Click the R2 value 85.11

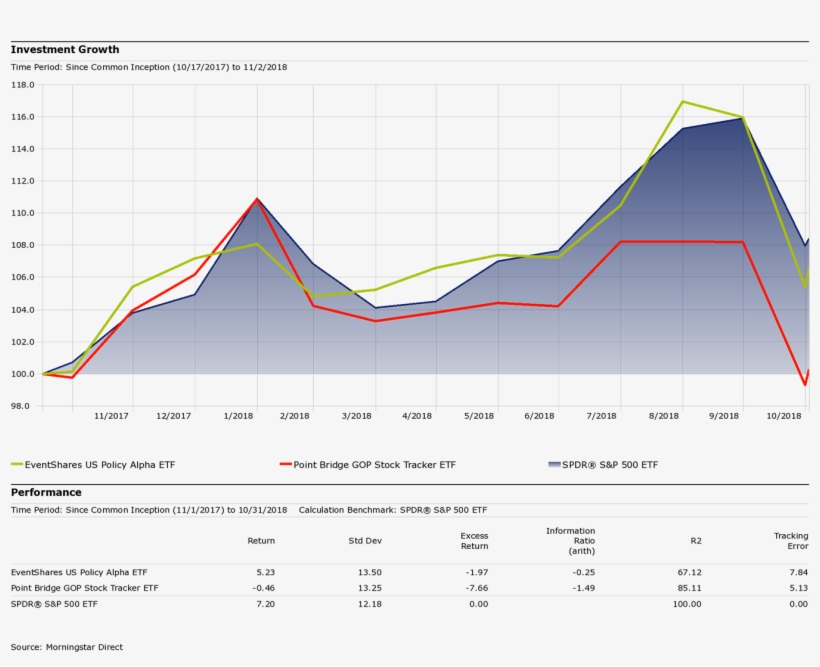(690, 588)
